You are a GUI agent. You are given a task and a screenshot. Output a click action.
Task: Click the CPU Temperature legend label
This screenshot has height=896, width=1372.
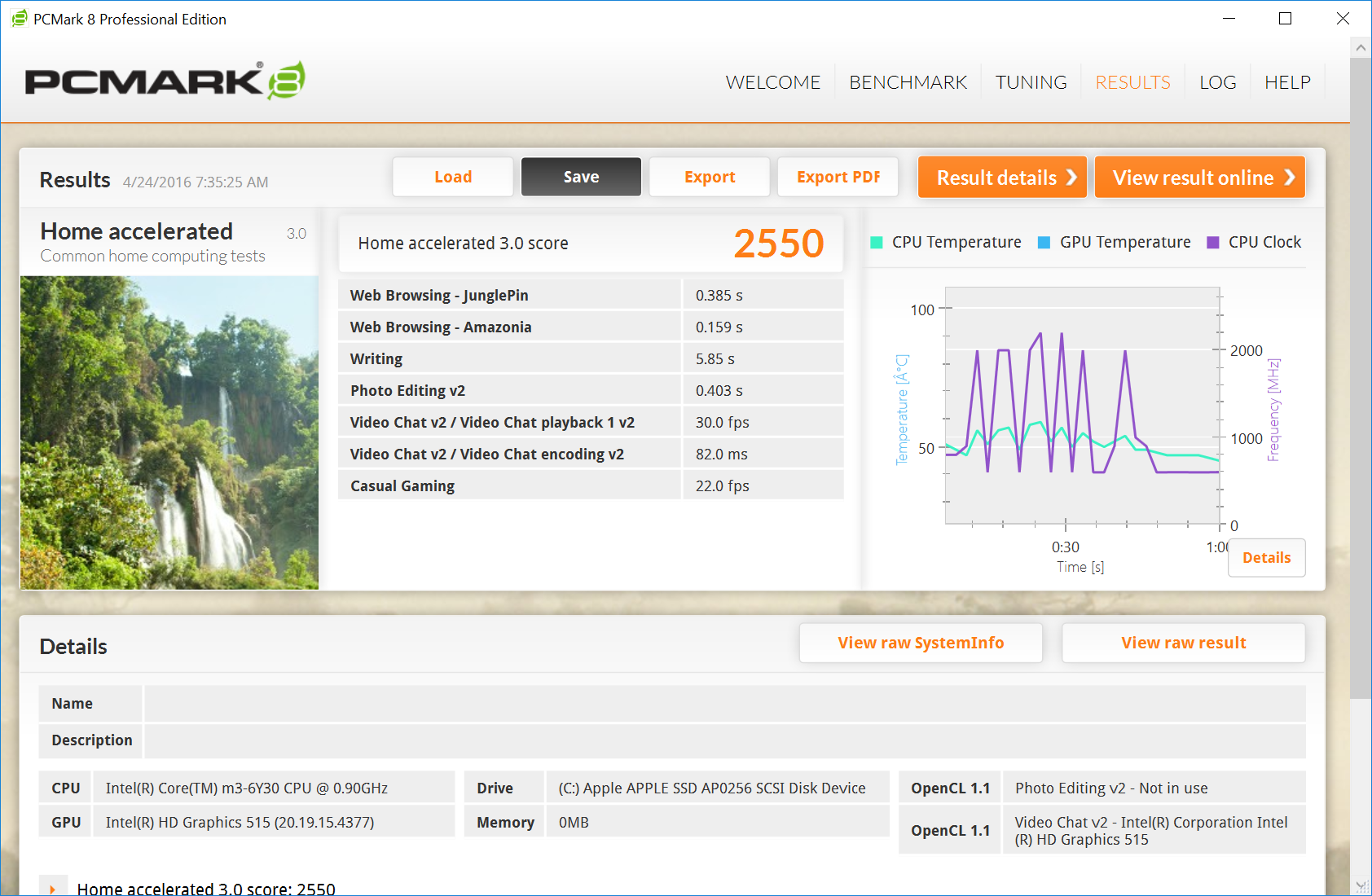click(x=956, y=242)
